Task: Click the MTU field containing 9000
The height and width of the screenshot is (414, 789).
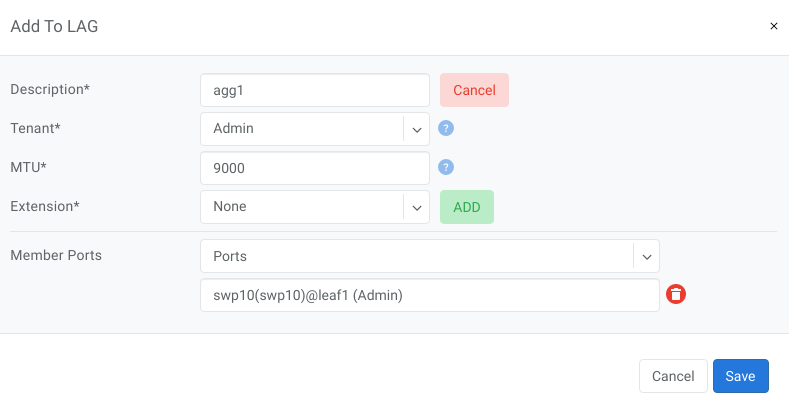Action: point(314,168)
